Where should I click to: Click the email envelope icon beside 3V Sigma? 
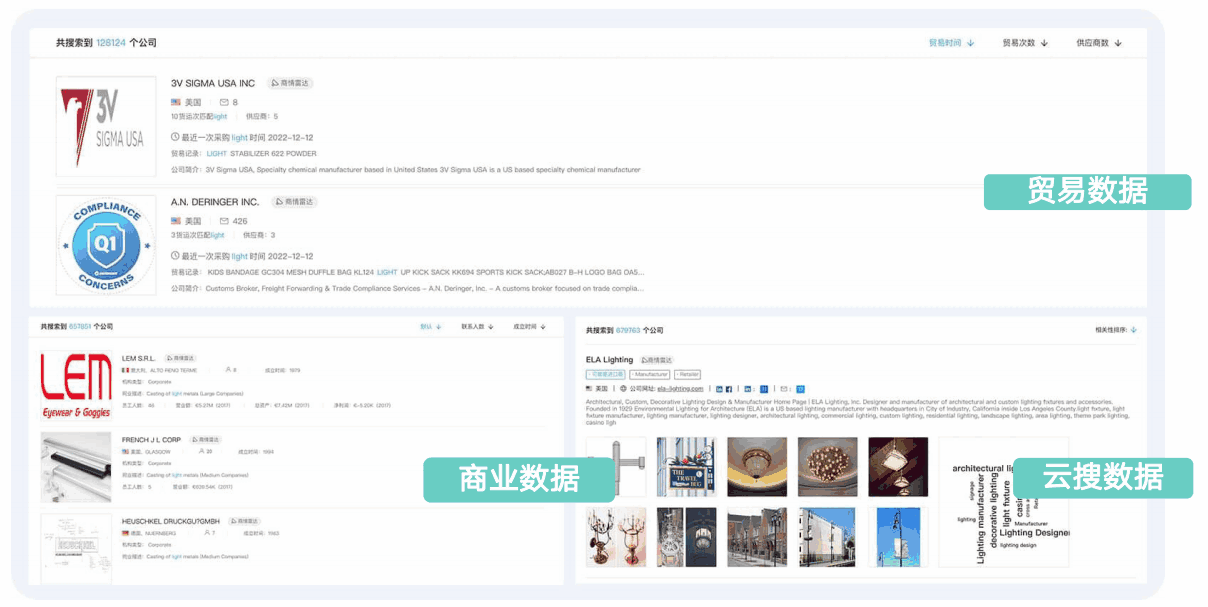pos(223,101)
